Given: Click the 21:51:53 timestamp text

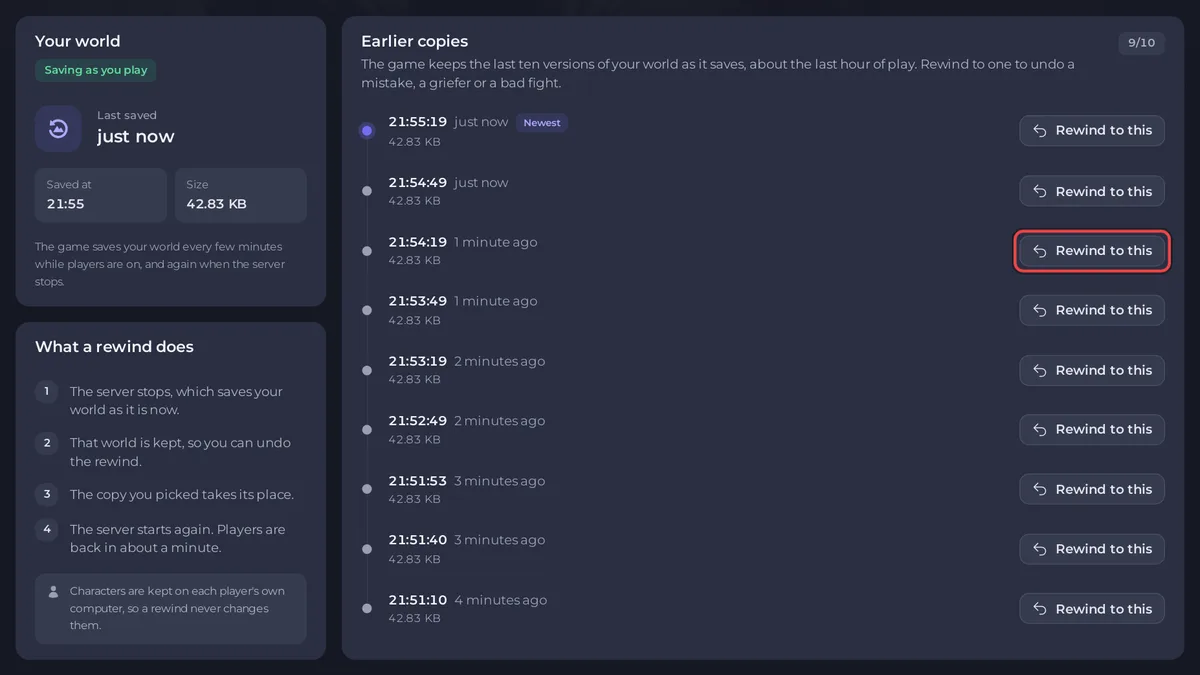Looking at the screenshot, I should (x=418, y=481).
